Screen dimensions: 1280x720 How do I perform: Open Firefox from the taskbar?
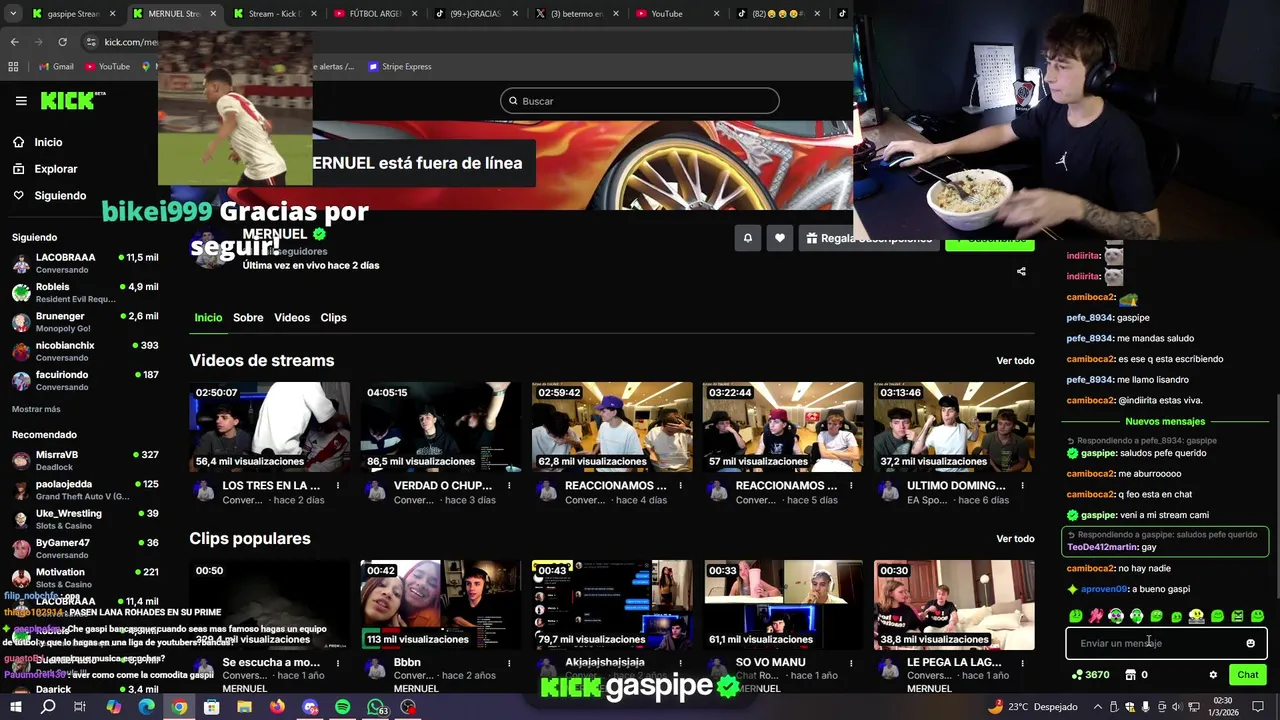tap(277, 707)
